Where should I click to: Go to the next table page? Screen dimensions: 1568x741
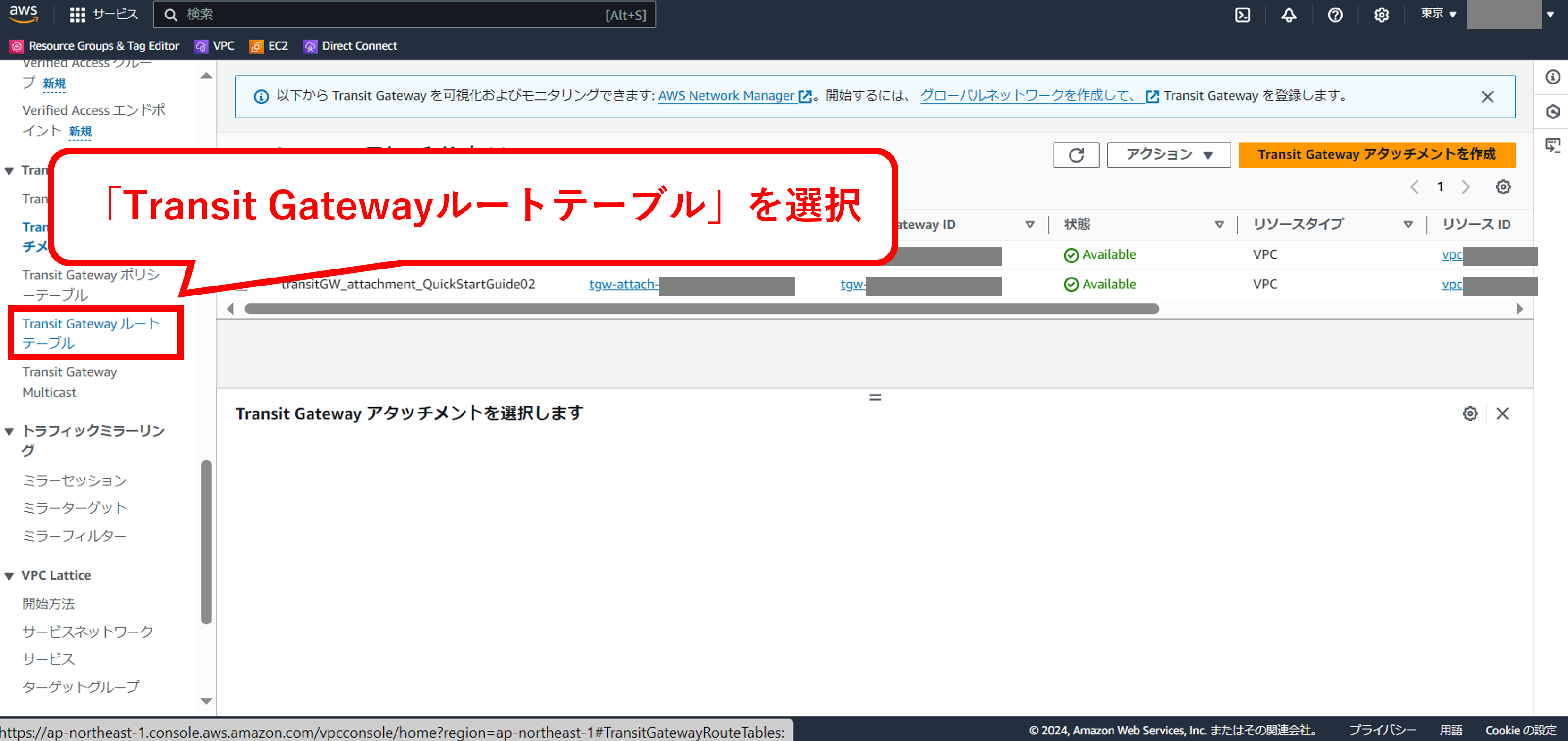1466,187
